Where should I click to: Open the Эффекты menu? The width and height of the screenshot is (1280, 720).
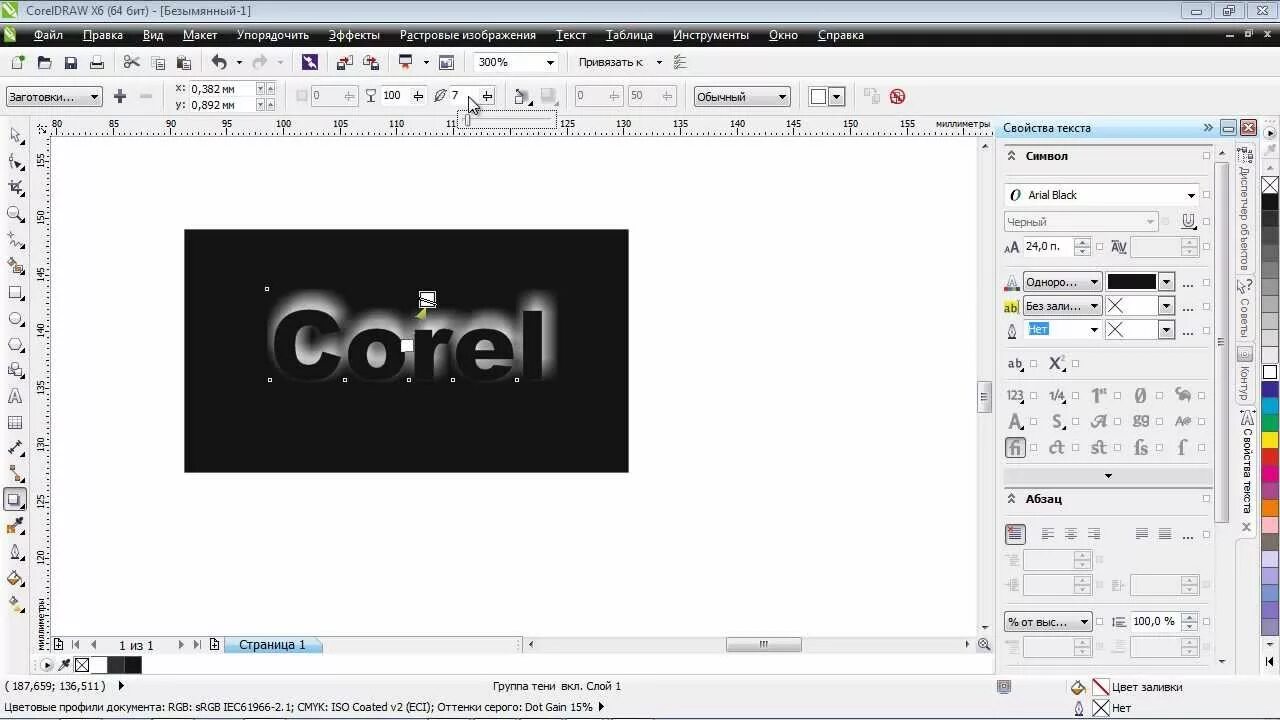tap(354, 35)
